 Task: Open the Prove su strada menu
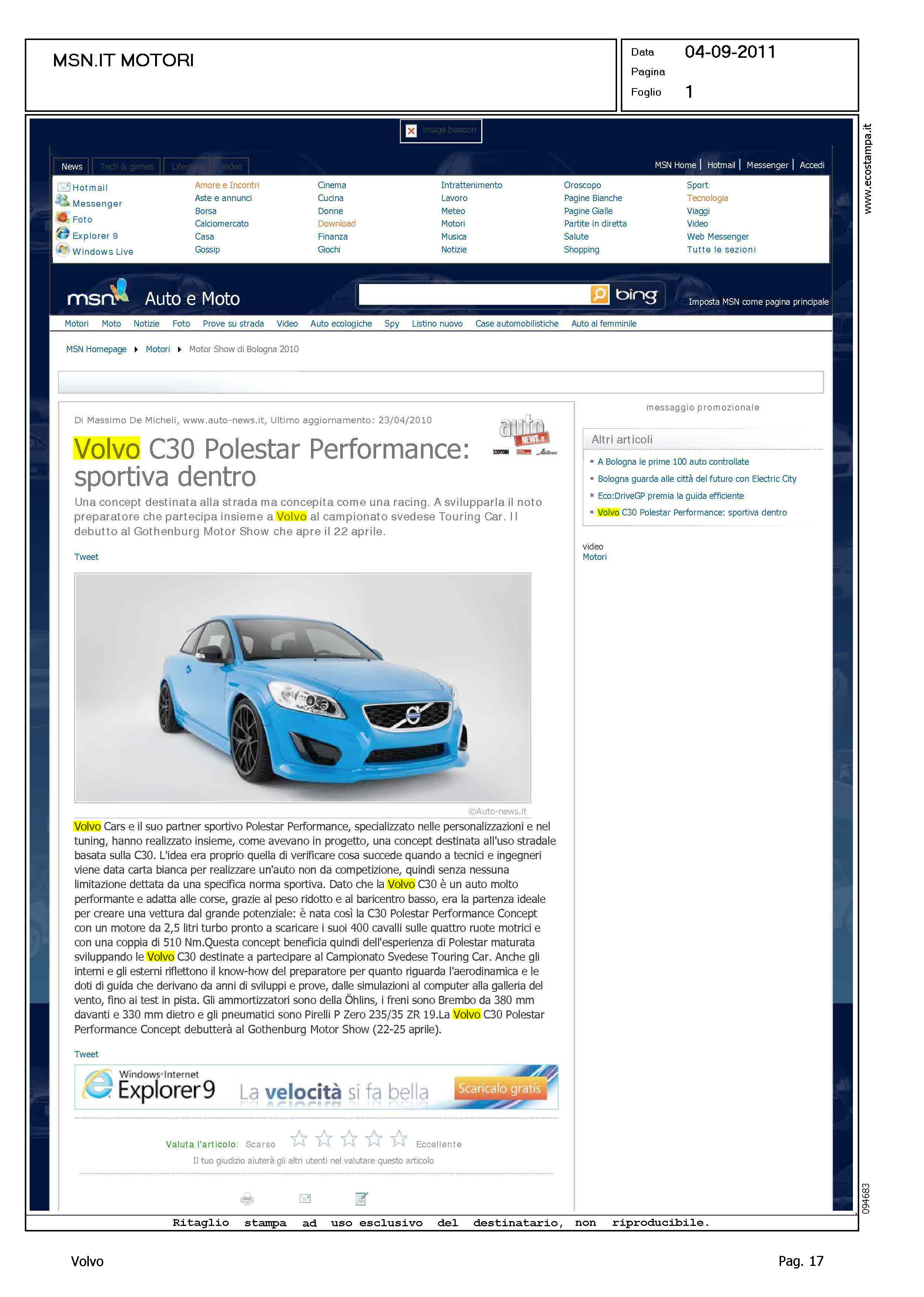(x=233, y=323)
